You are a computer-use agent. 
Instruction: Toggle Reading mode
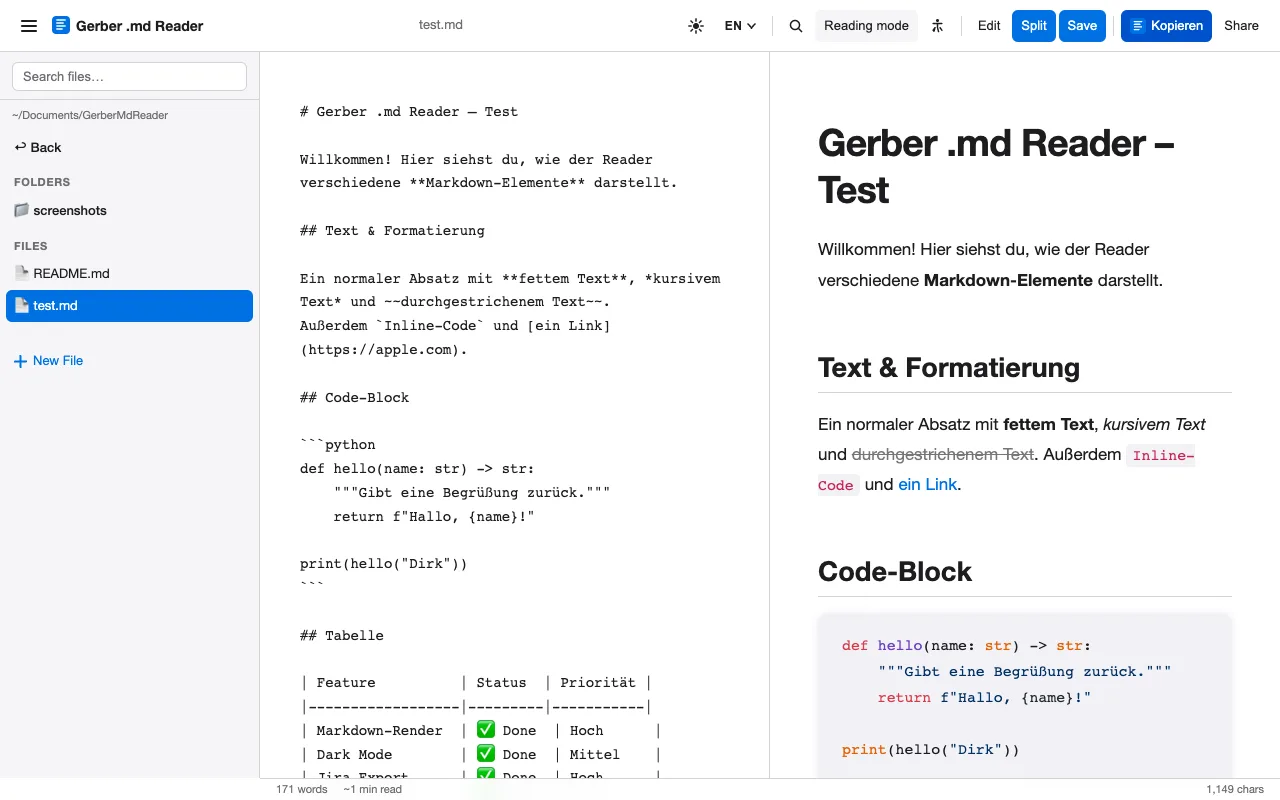[866, 26]
